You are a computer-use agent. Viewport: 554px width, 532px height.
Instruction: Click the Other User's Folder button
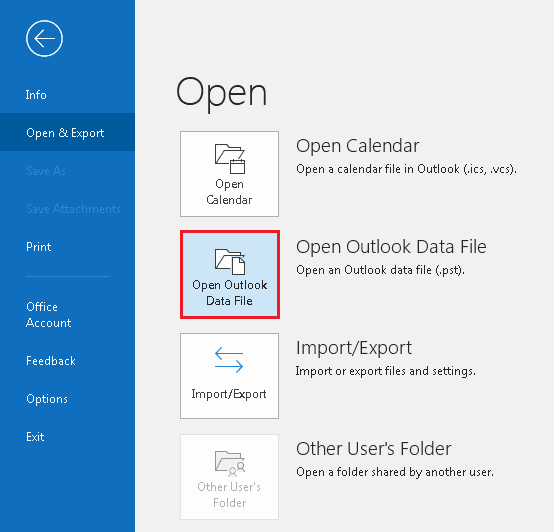pos(229,477)
